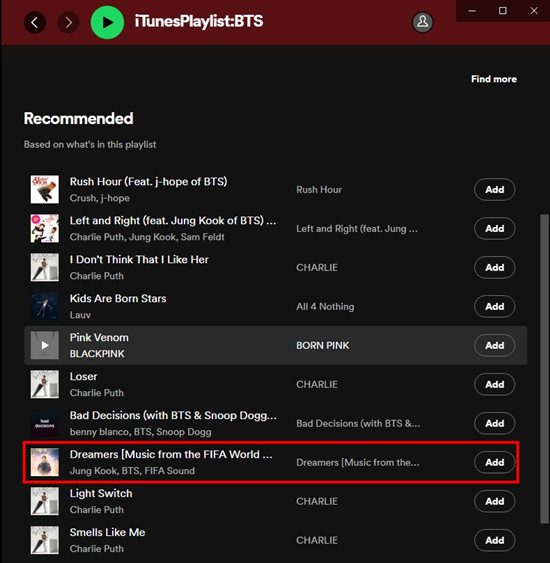This screenshot has width=550, height=563.
Task: Add Light Switch to the playlist
Action: tap(494, 501)
